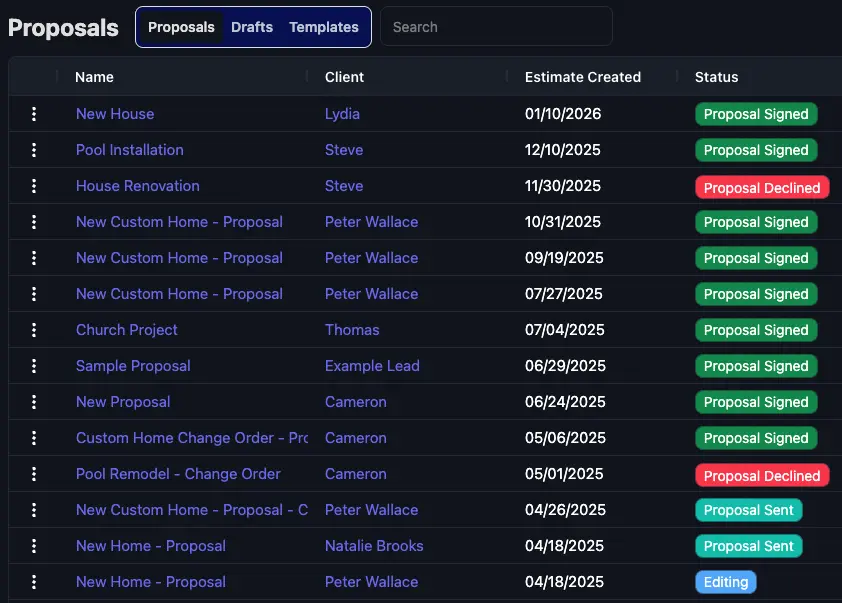The width and height of the screenshot is (842, 603).
Task: Switch to the Drafts tab
Action: pos(252,27)
